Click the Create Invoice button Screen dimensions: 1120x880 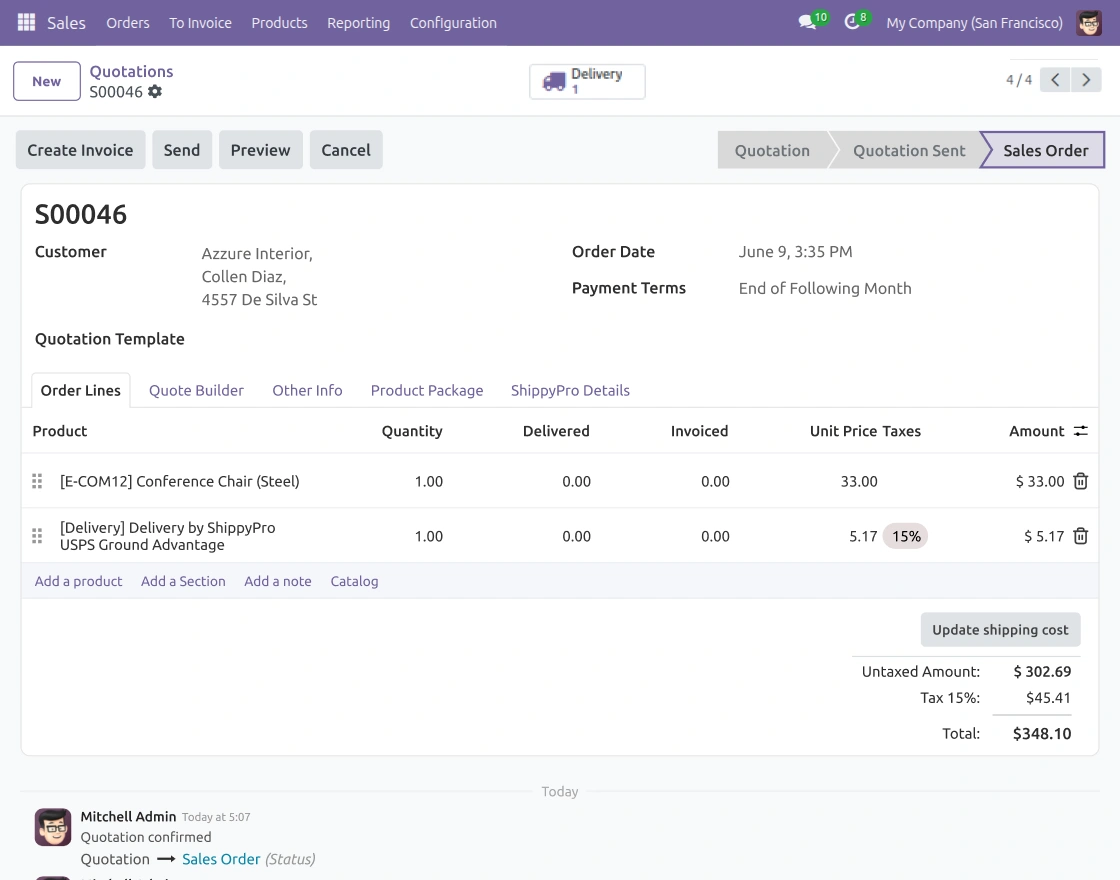(x=80, y=150)
